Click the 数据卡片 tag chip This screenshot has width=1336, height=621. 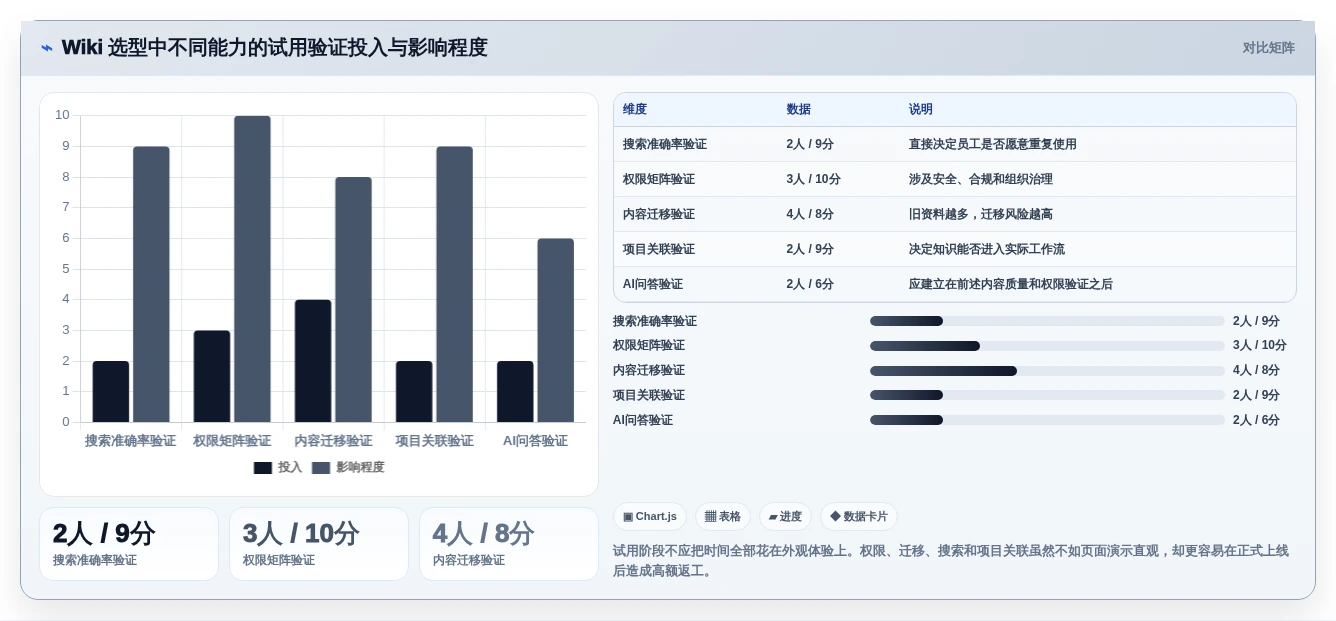[859, 517]
